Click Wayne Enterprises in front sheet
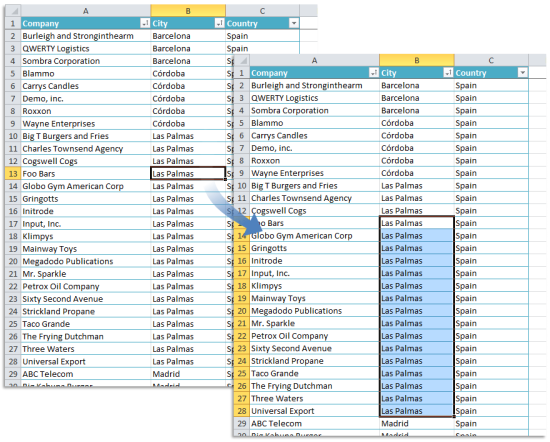 click(314, 173)
